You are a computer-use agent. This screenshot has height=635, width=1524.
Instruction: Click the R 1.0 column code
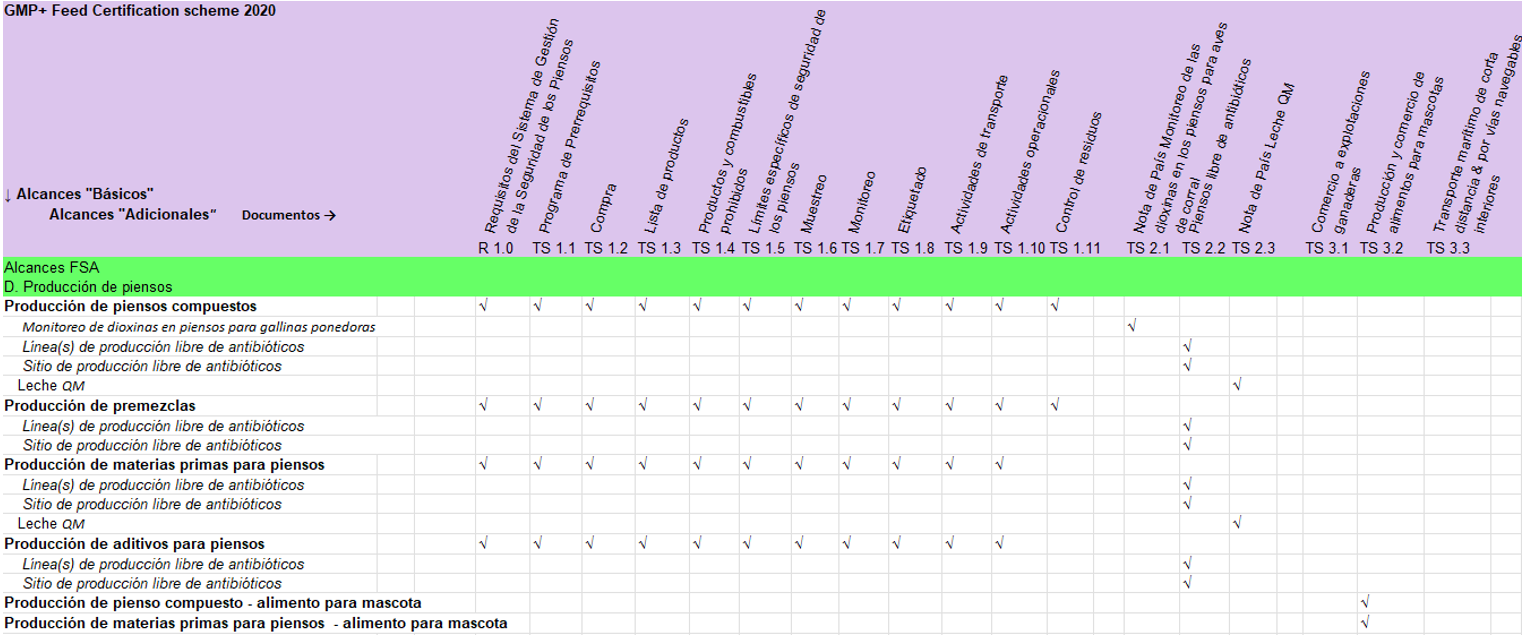pos(495,248)
